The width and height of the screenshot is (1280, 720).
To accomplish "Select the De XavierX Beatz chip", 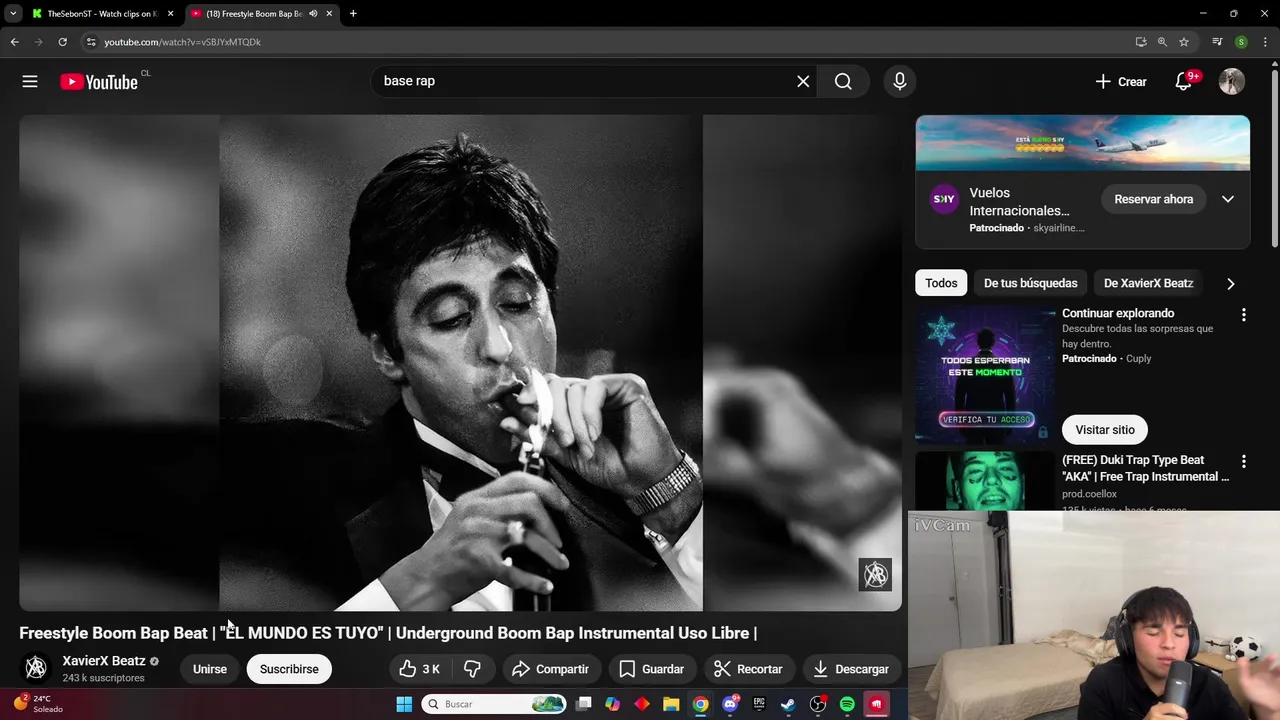I will click(1148, 283).
